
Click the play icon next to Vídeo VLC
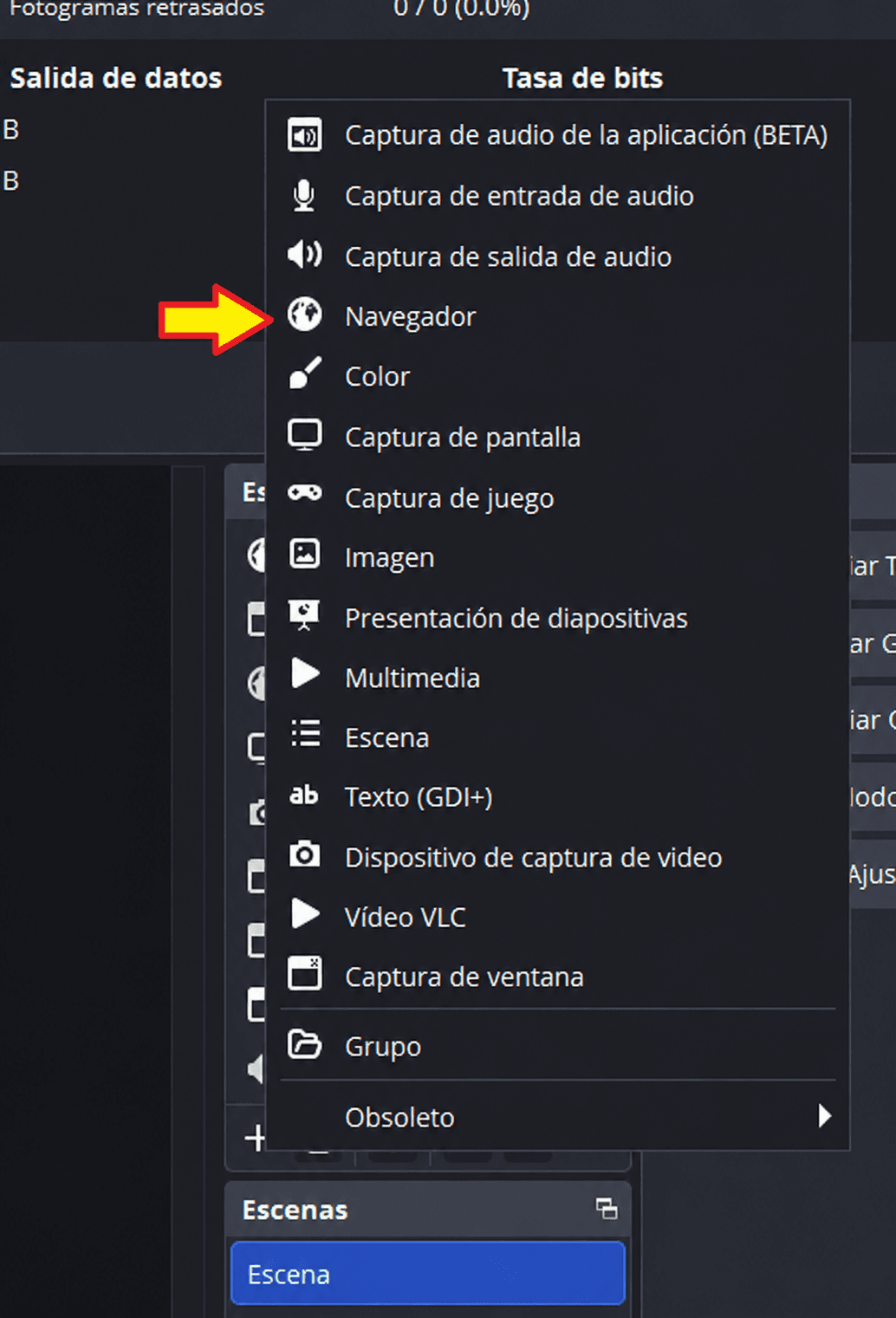(x=304, y=913)
